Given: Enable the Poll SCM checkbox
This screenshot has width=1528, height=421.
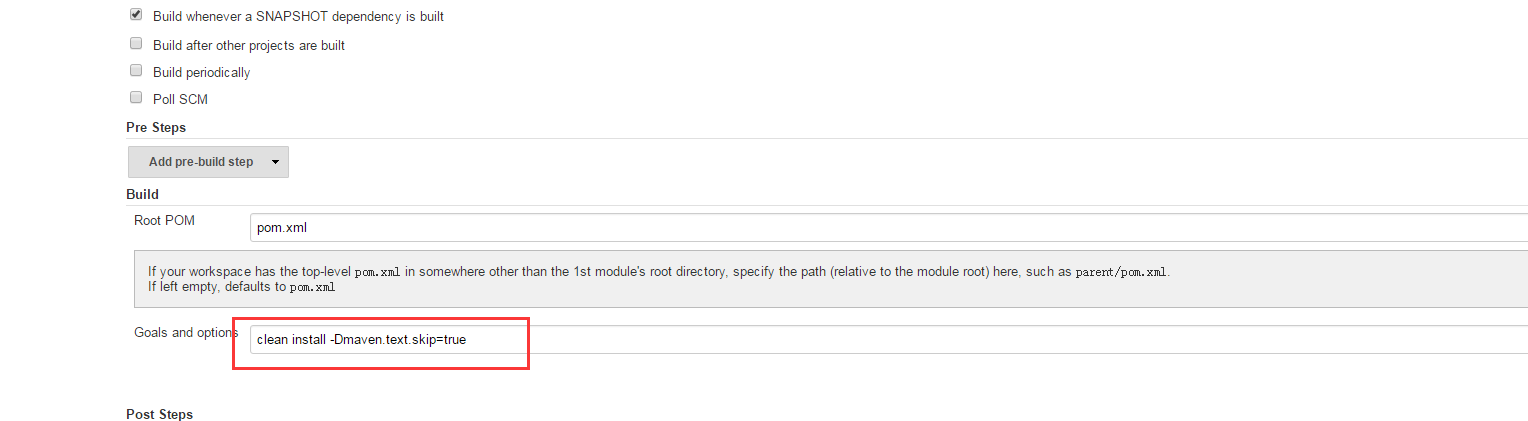Looking at the screenshot, I should point(136,98).
